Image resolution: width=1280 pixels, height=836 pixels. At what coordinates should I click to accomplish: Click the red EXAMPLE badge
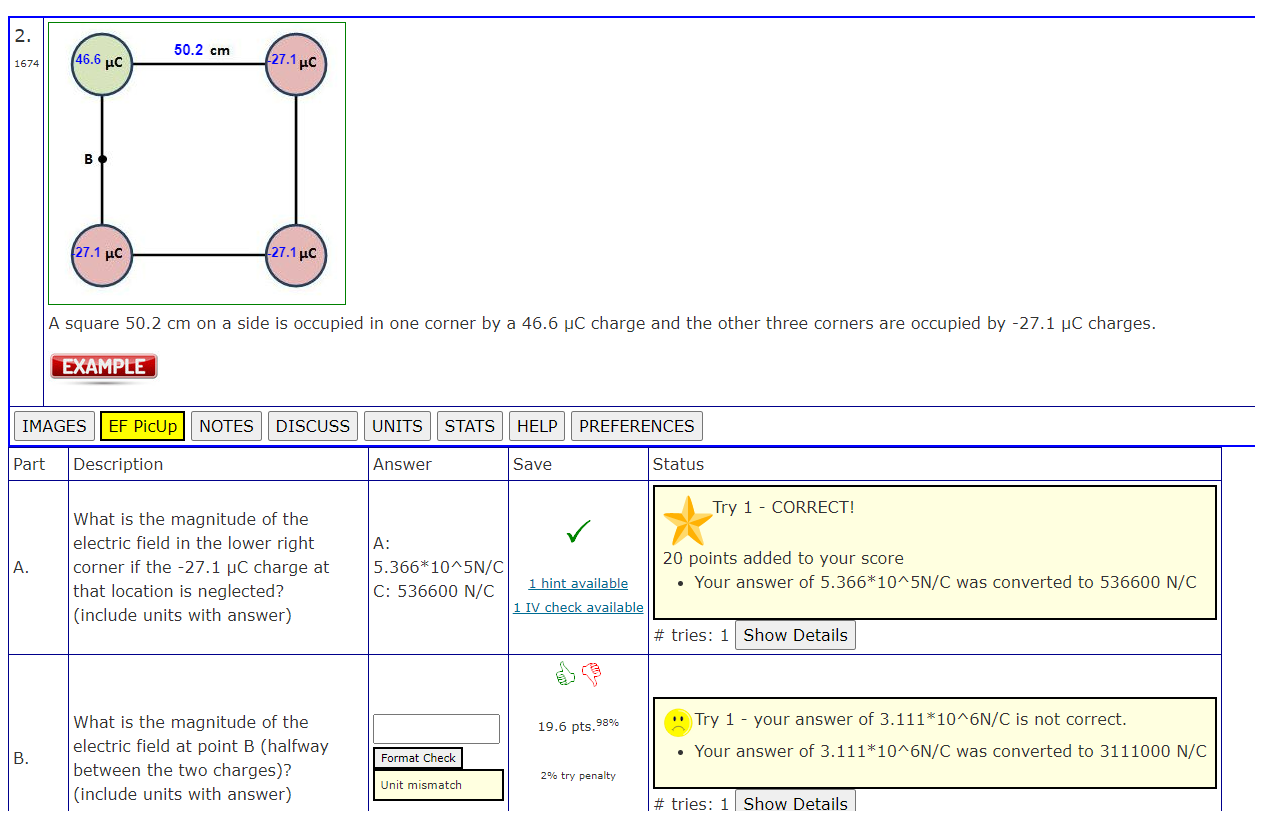point(103,367)
